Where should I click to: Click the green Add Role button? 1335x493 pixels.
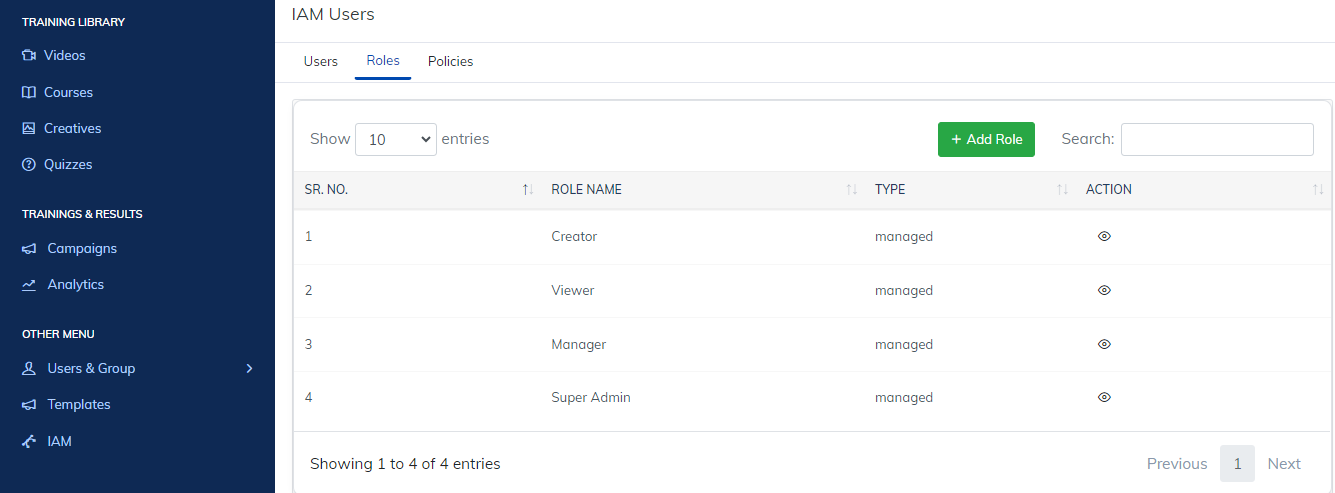pos(986,139)
